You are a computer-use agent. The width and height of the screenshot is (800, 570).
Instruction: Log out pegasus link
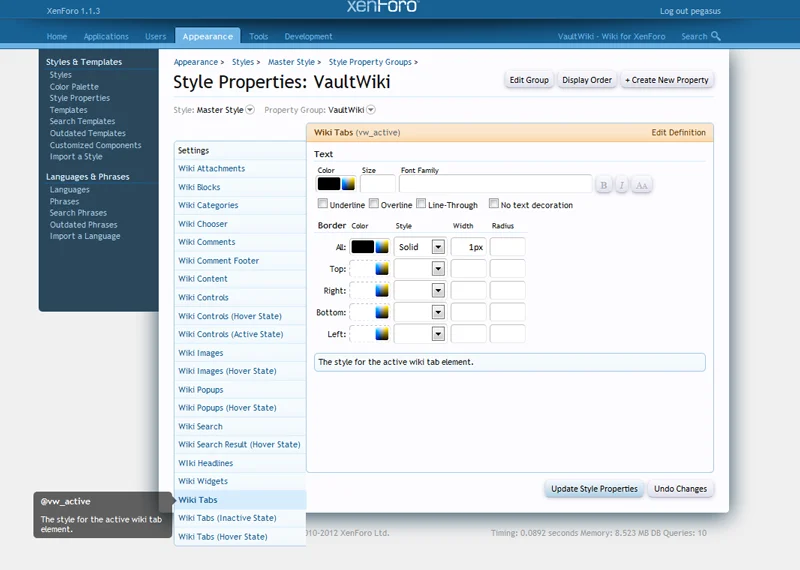[x=690, y=11]
